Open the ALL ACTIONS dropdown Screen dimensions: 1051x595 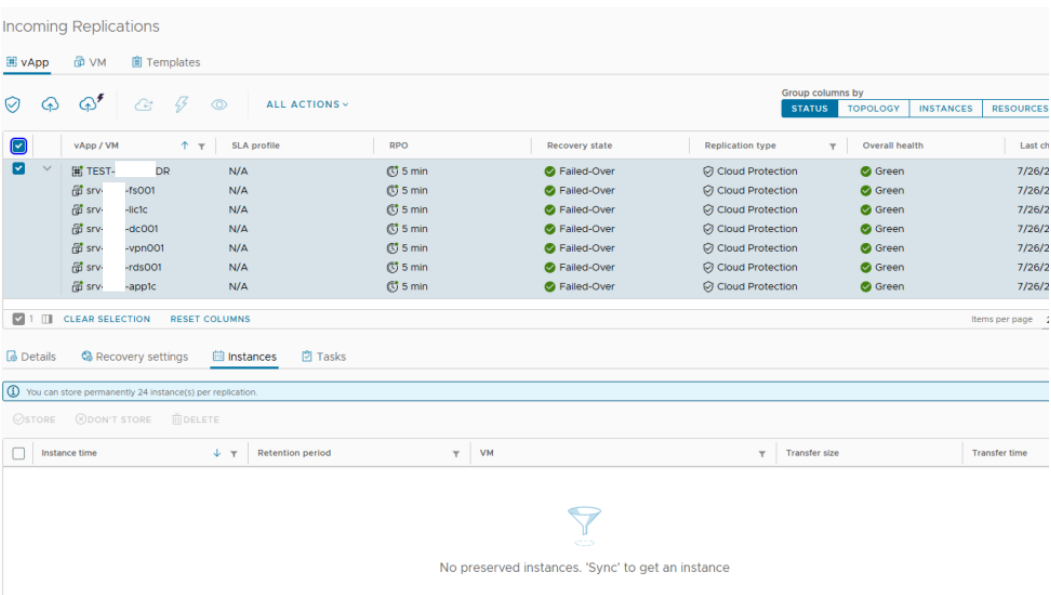pos(307,104)
